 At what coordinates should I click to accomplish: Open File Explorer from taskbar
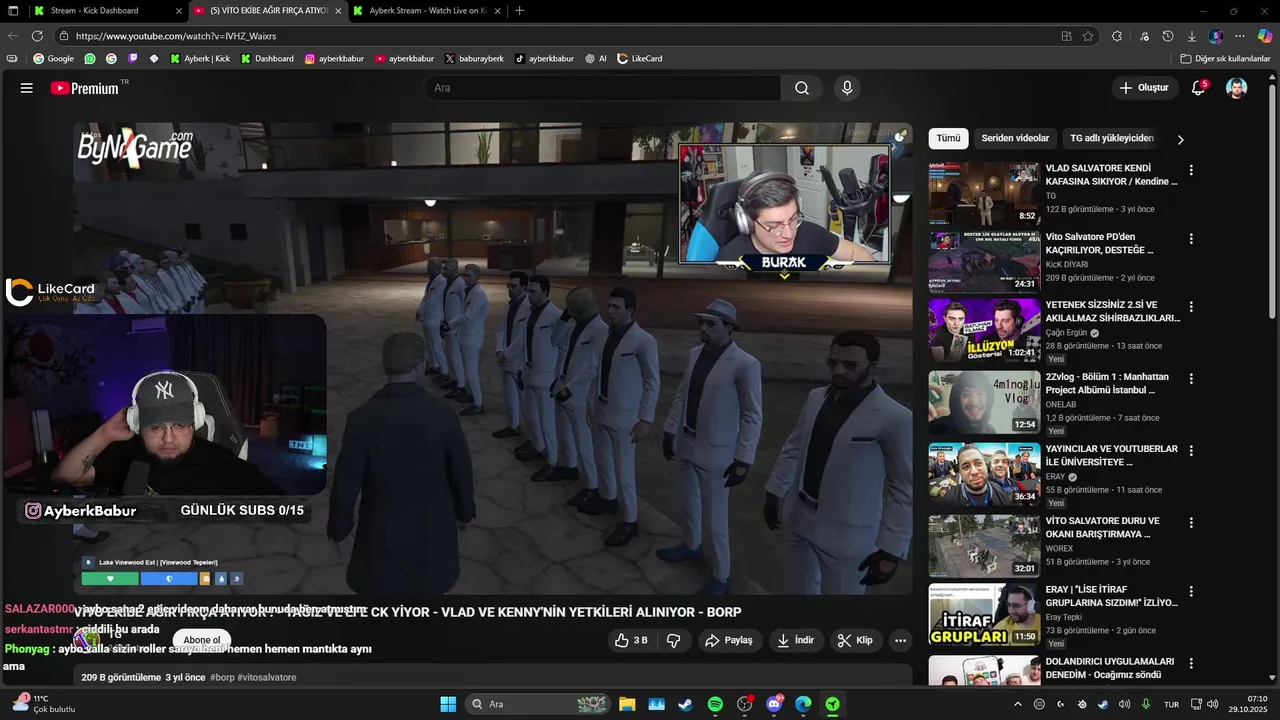(x=627, y=704)
